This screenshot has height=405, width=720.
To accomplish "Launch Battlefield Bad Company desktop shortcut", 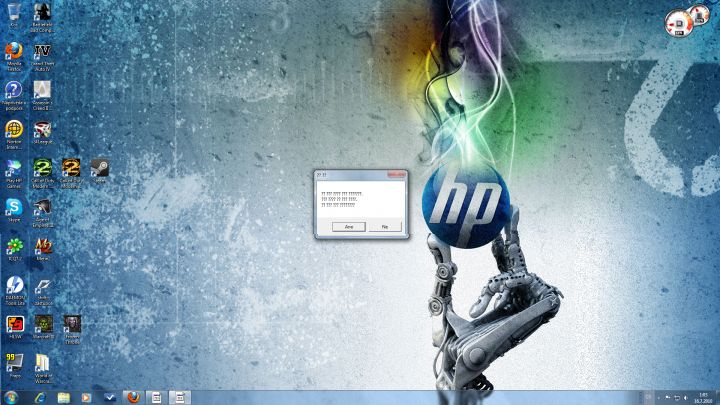I will point(42,17).
